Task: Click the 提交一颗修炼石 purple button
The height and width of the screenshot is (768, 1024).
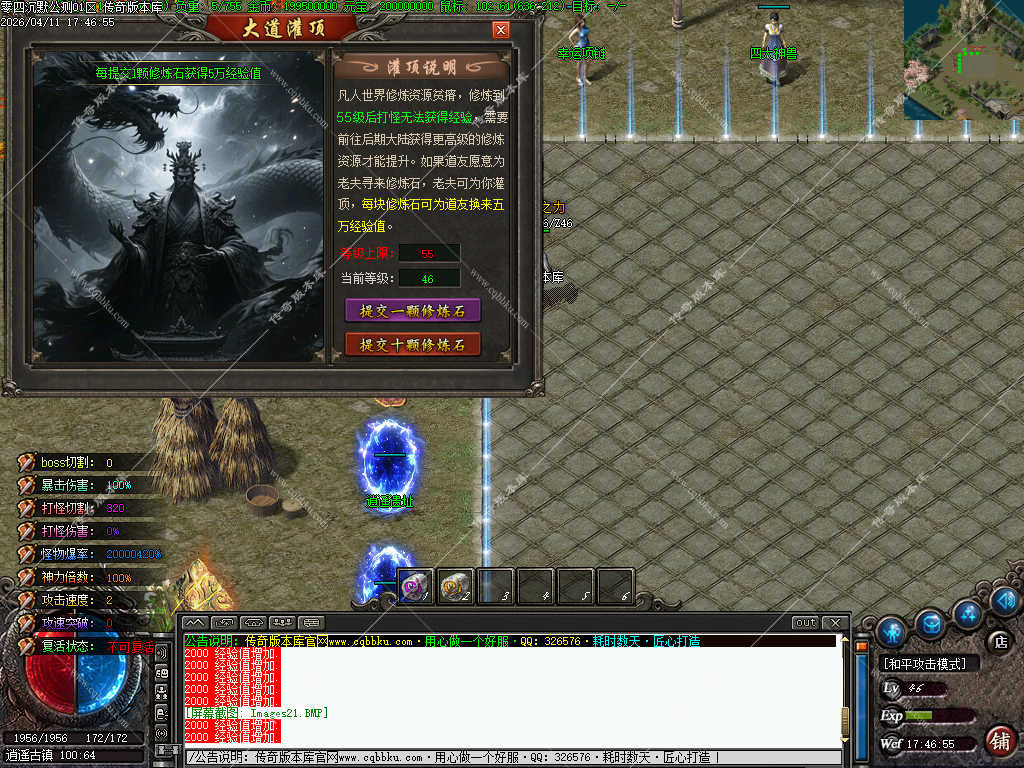Action: point(413,311)
